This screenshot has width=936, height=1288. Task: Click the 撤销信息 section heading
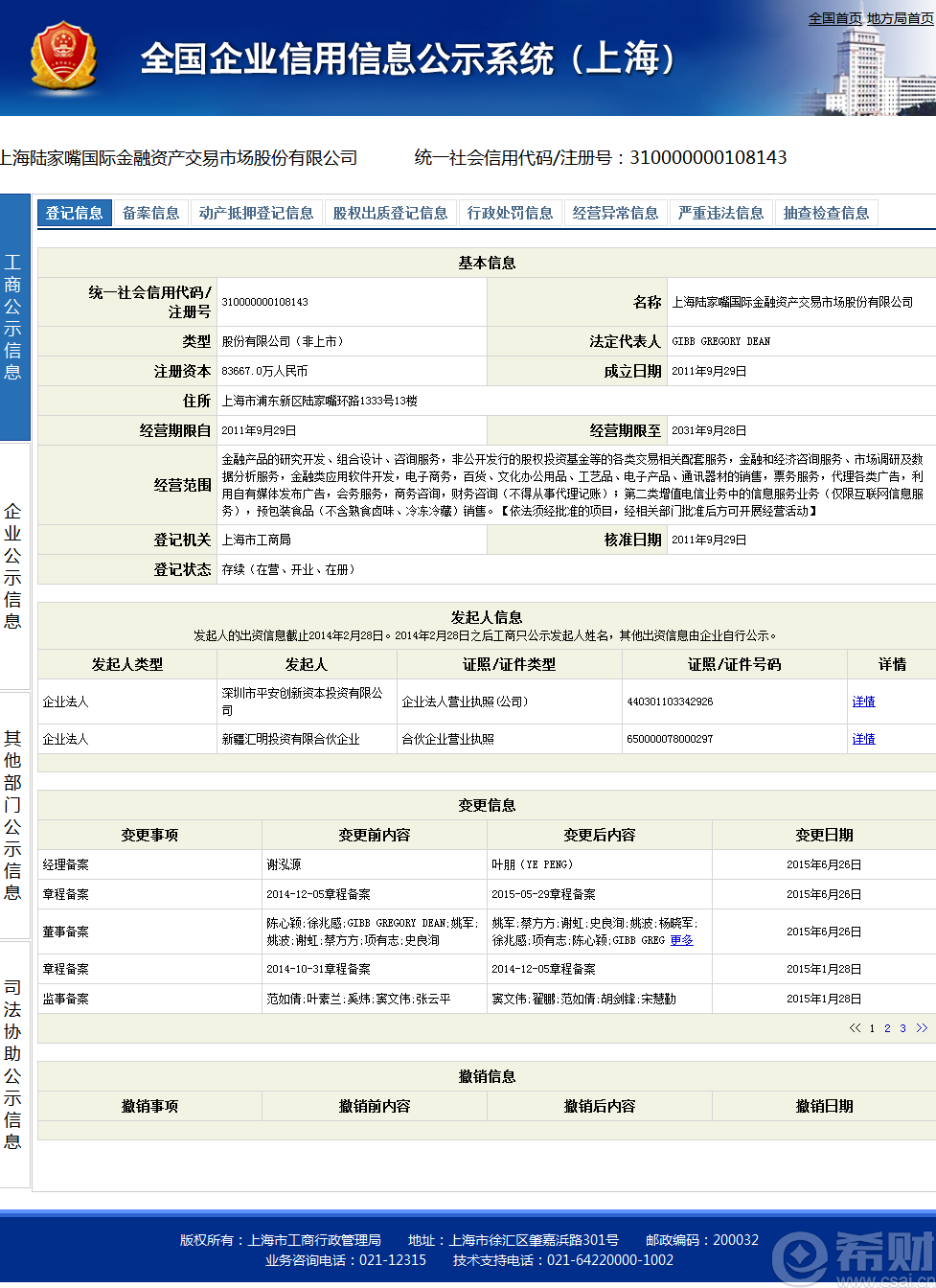487,1076
